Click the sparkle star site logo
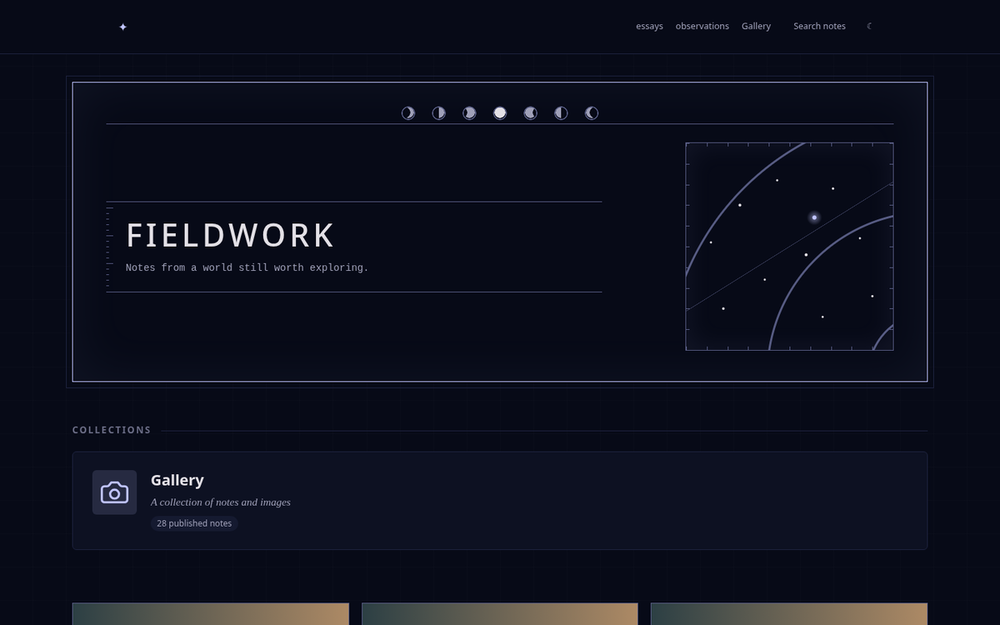This screenshot has height=625, width=1000. click(123, 27)
